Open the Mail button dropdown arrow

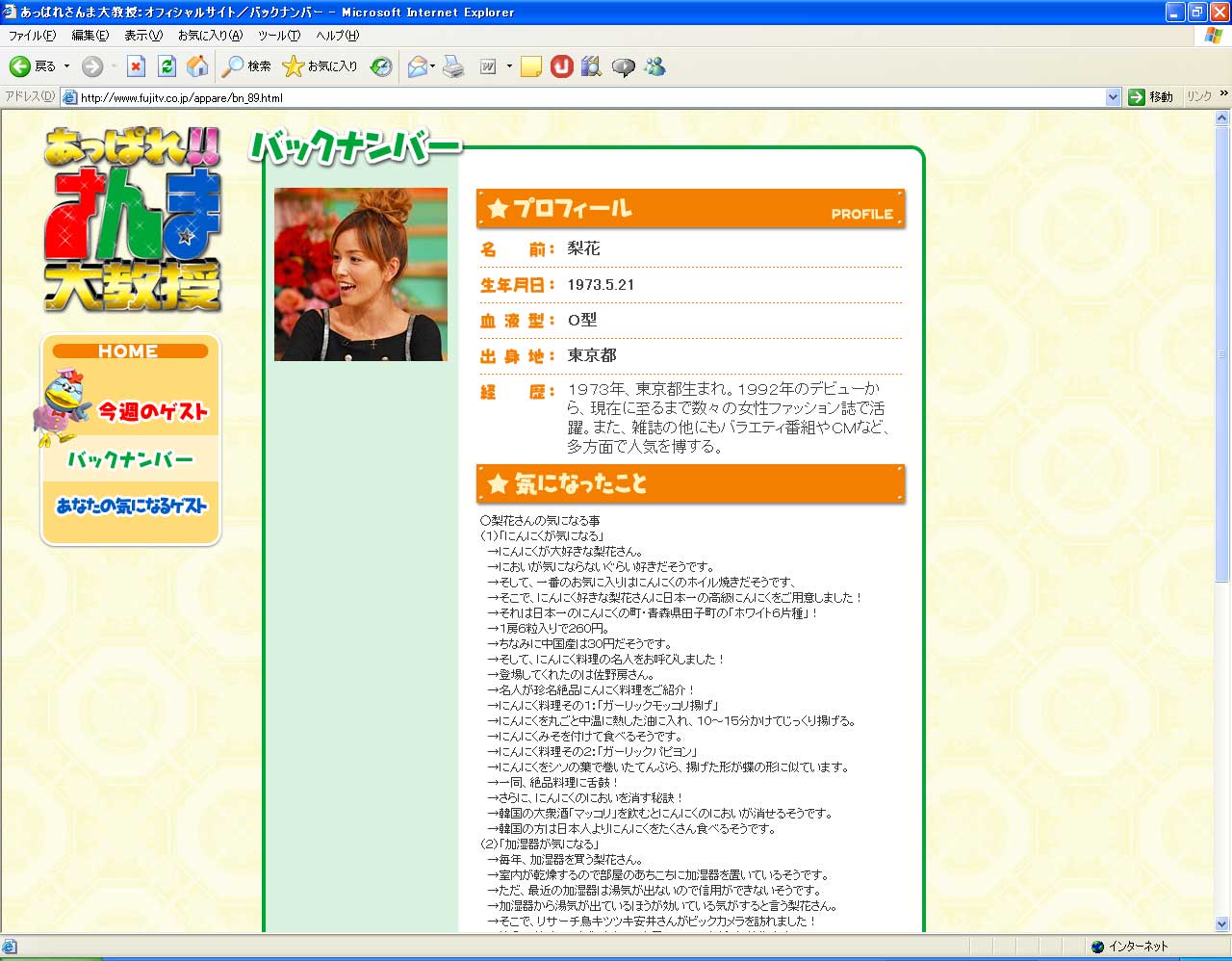click(x=433, y=66)
